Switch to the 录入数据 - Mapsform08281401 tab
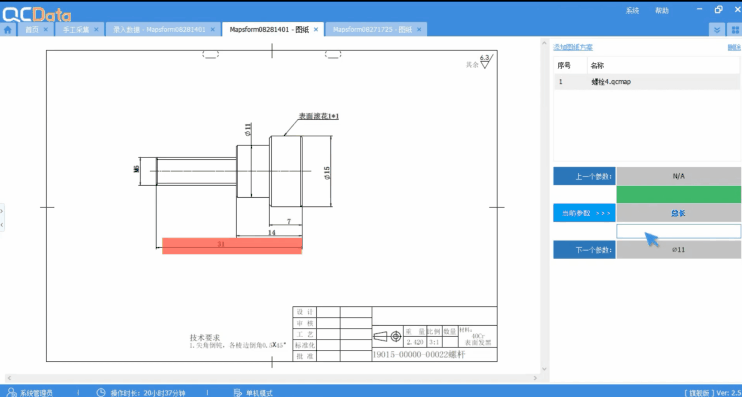742x397 pixels. pos(159,29)
